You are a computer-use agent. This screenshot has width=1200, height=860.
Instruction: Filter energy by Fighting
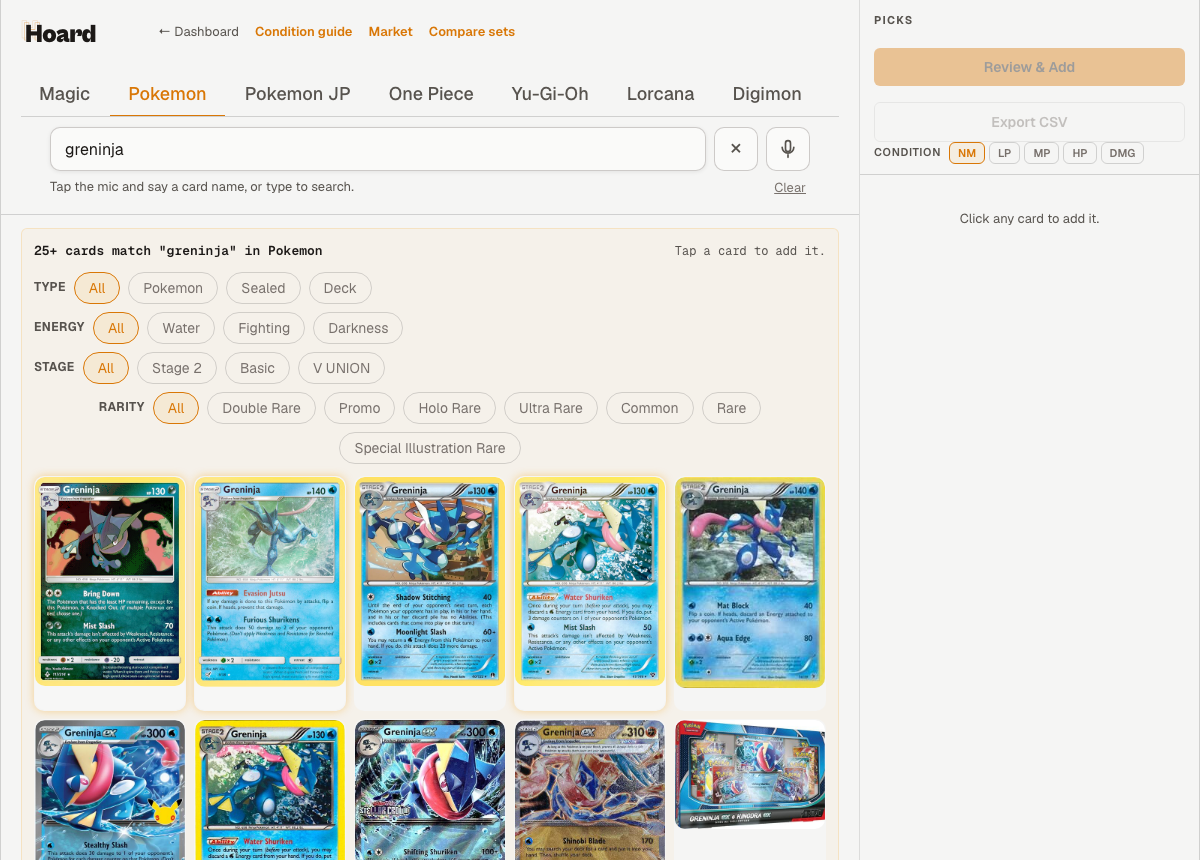tap(264, 328)
